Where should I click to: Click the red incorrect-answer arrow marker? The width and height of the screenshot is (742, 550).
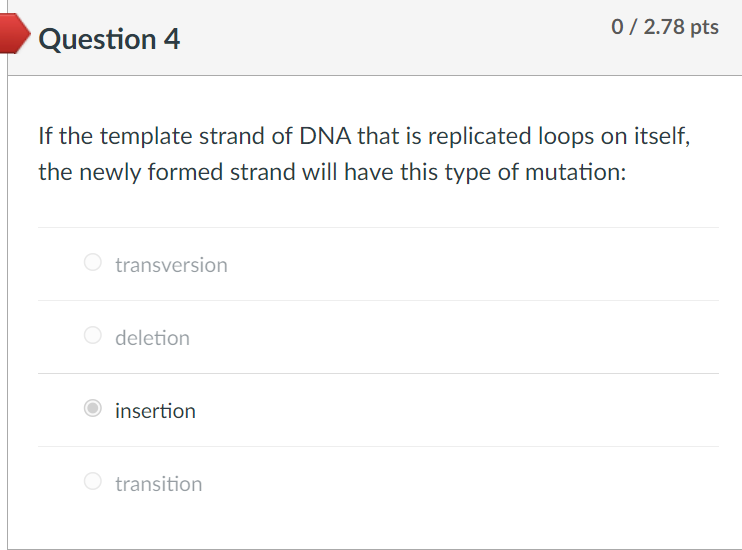click(14, 33)
